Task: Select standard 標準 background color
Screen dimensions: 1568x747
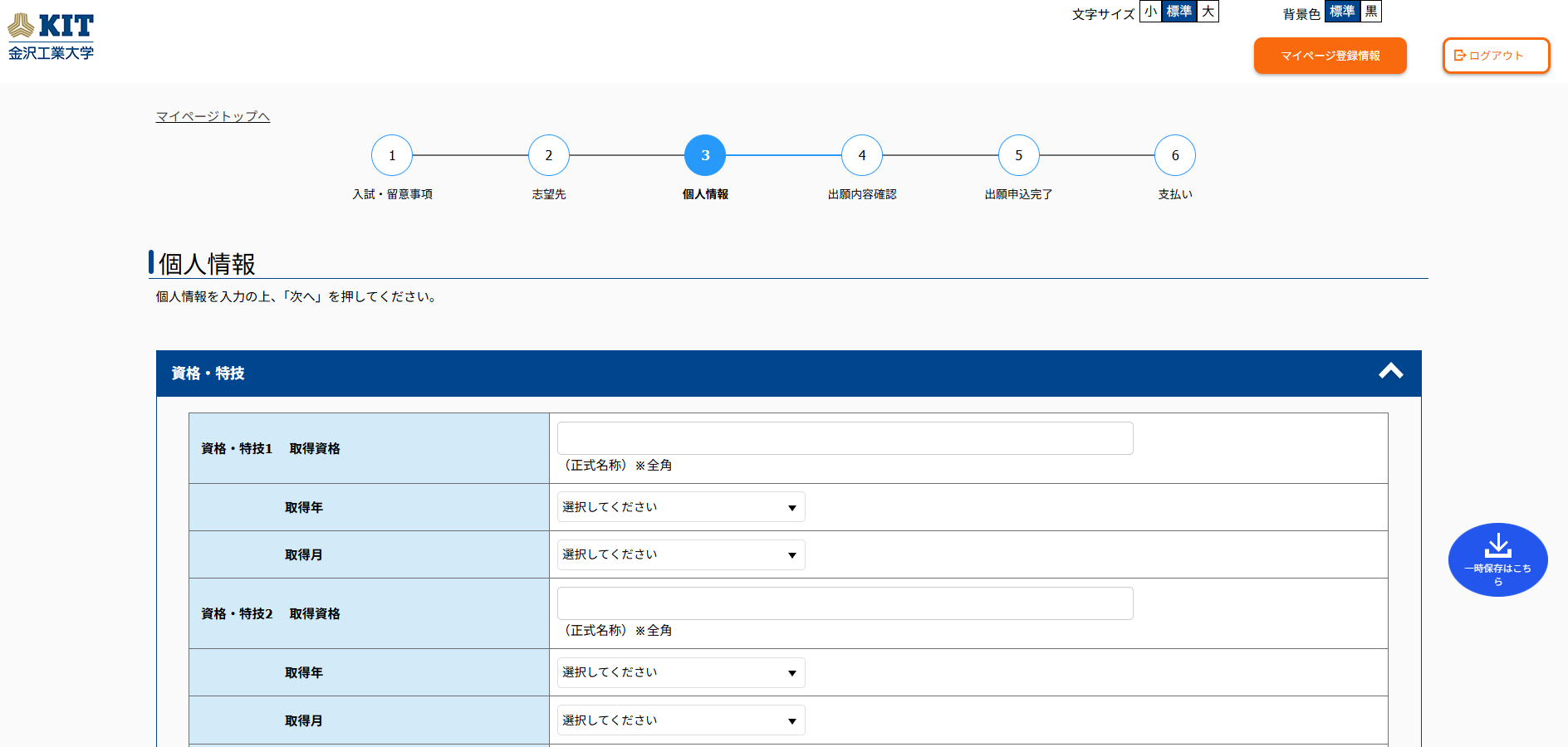Action: [x=1342, y=12]
